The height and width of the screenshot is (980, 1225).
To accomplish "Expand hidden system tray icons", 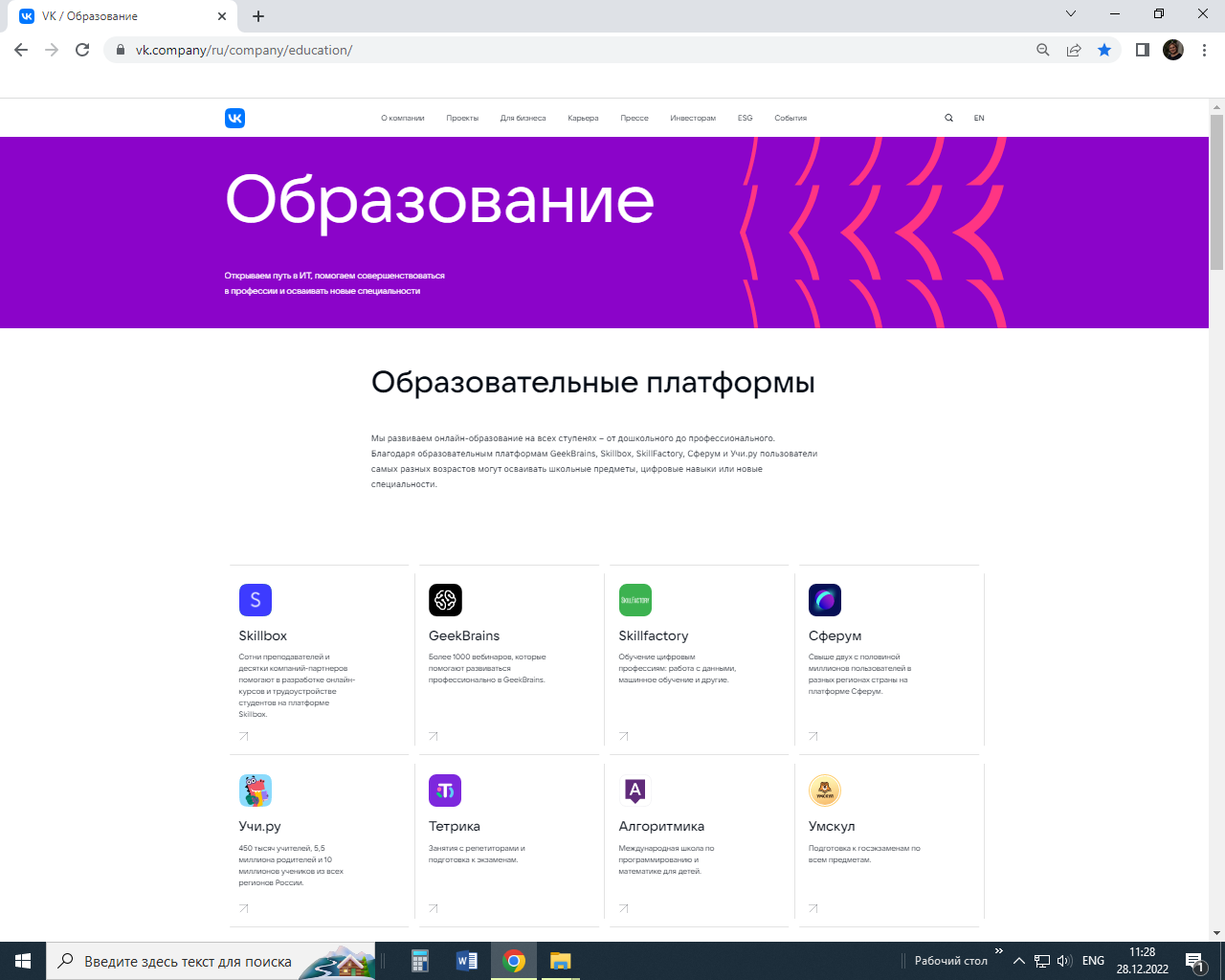I will click(1018, 961).
